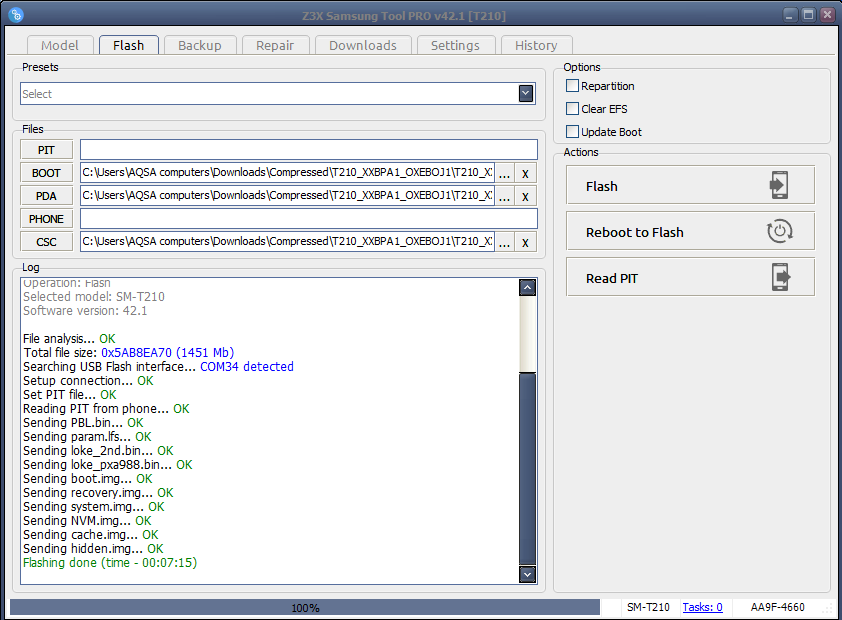
Task: Click the Reboot to Flash button
Action: pos(690,231)
